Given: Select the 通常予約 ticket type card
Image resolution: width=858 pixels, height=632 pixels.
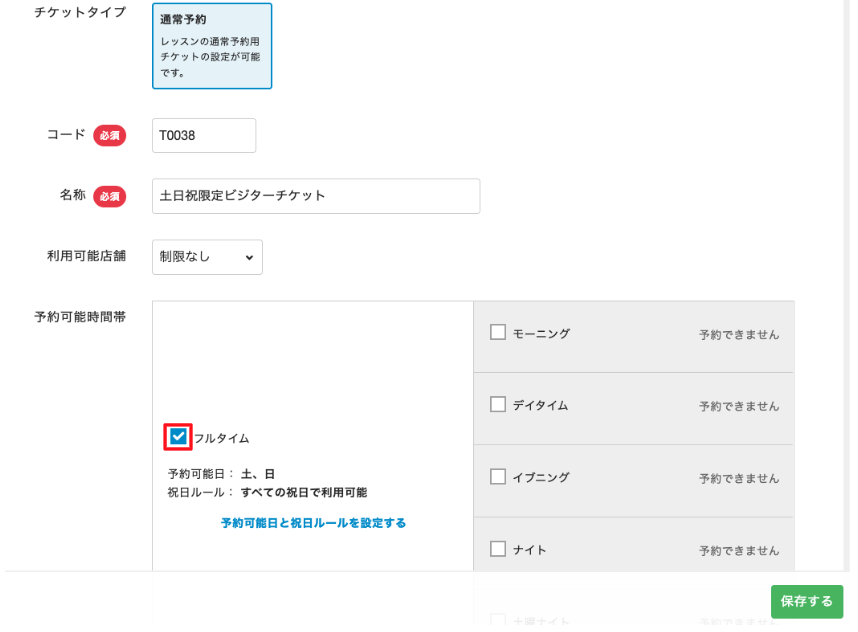Looking at the screenshot, I should (x=212, y=46).
